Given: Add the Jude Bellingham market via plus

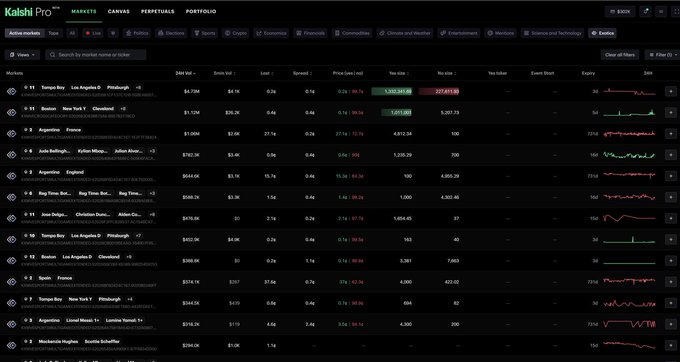Looking at the screenshot, I should (x=670, y=155).
